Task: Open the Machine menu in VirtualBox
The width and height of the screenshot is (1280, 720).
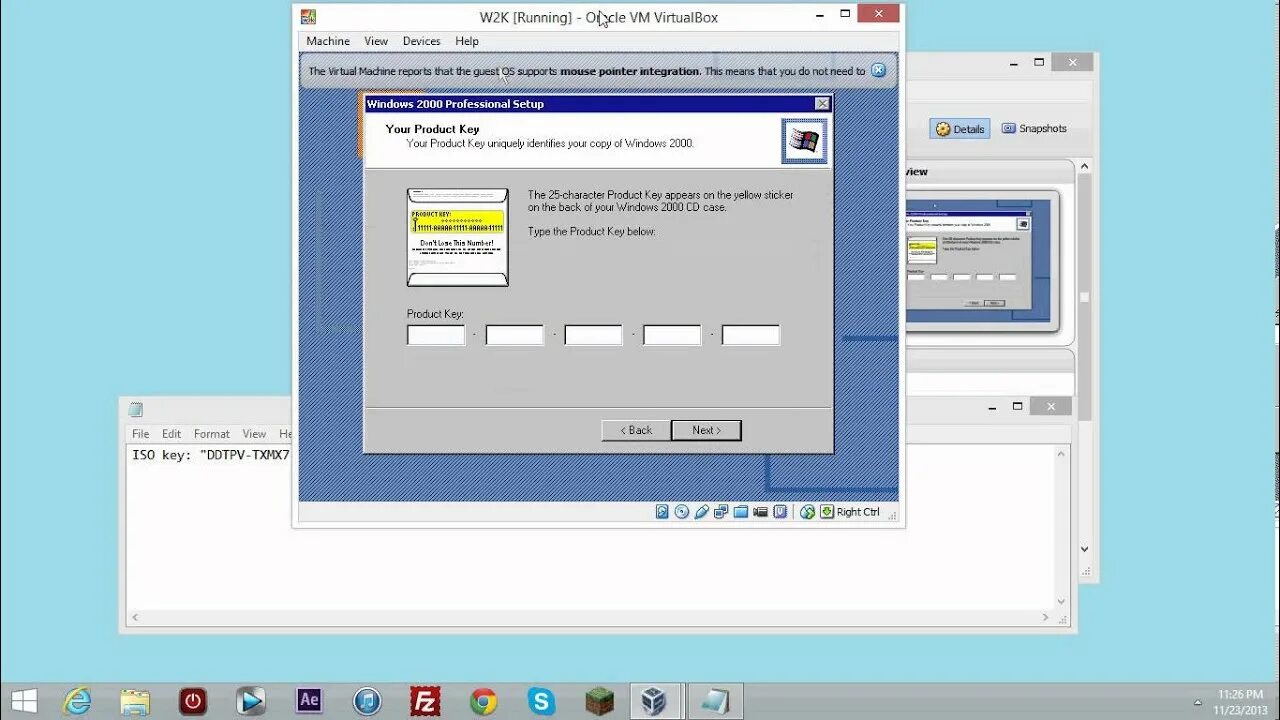Action: [328, 41]
